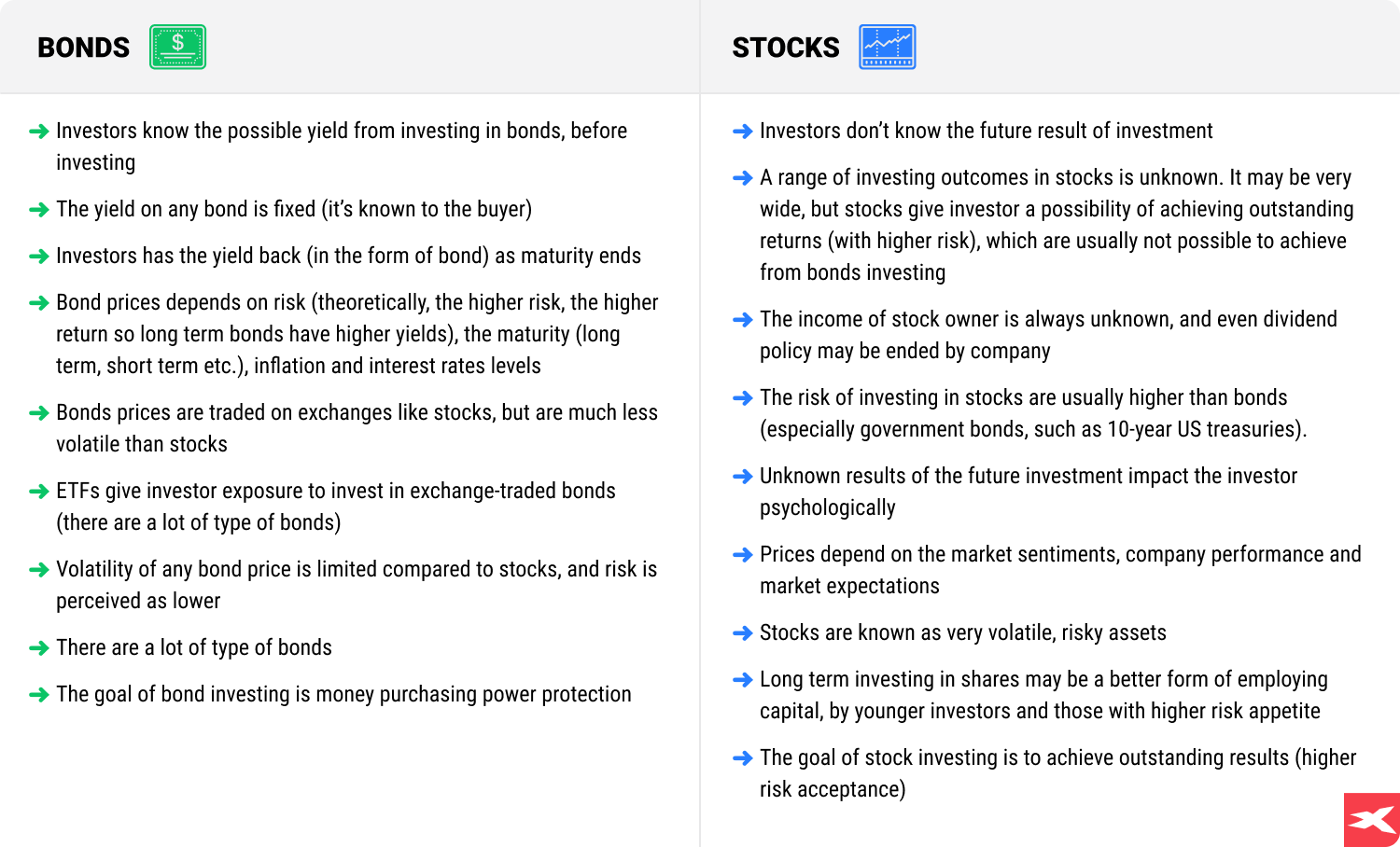Click the red logo in the bottom-right corner
Screen dimensions: 1400x847
coord(1372,820)
